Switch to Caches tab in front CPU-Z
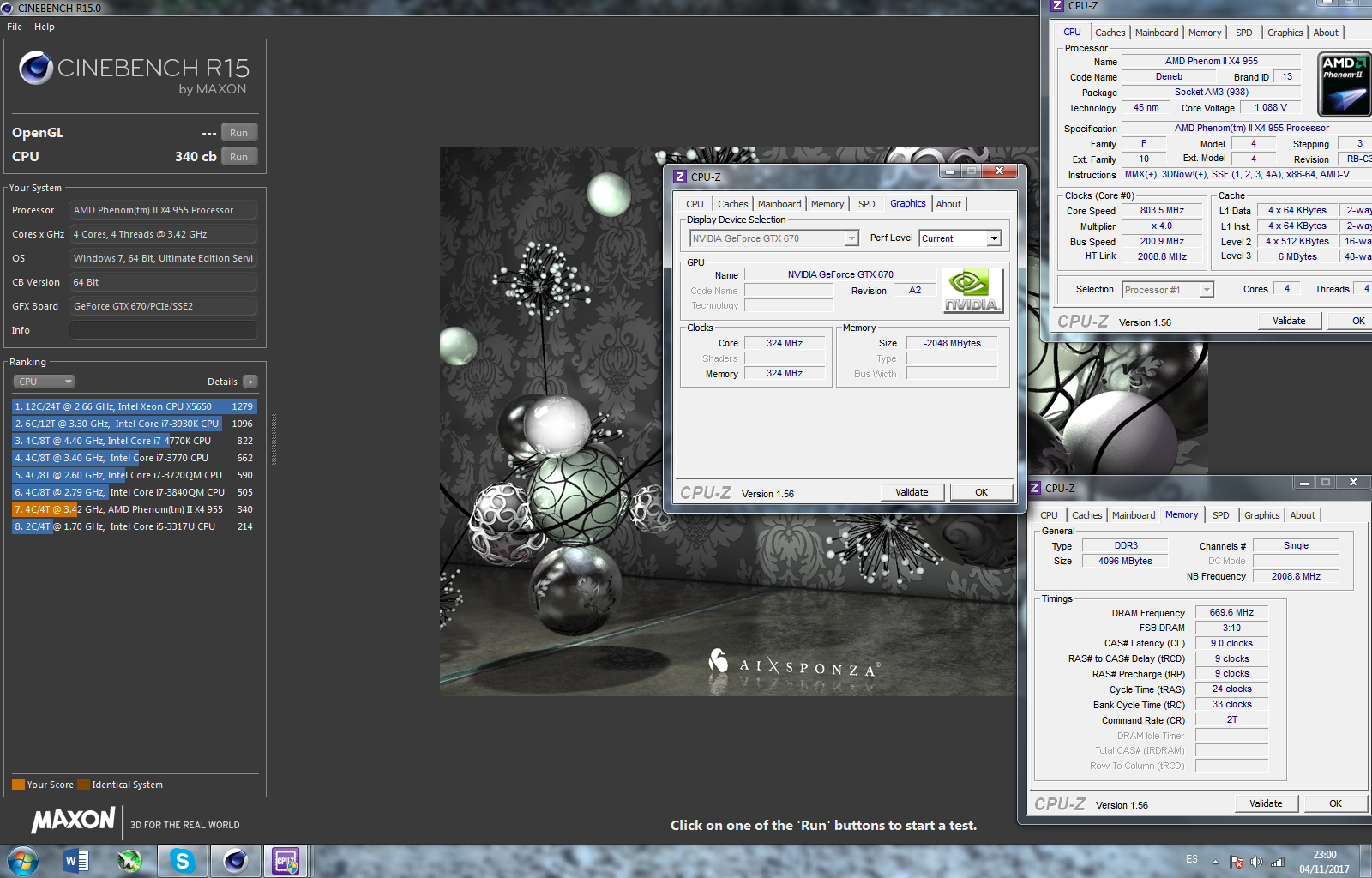The height and width of the screenshot is (878, 1372). (x=733, y=204)
